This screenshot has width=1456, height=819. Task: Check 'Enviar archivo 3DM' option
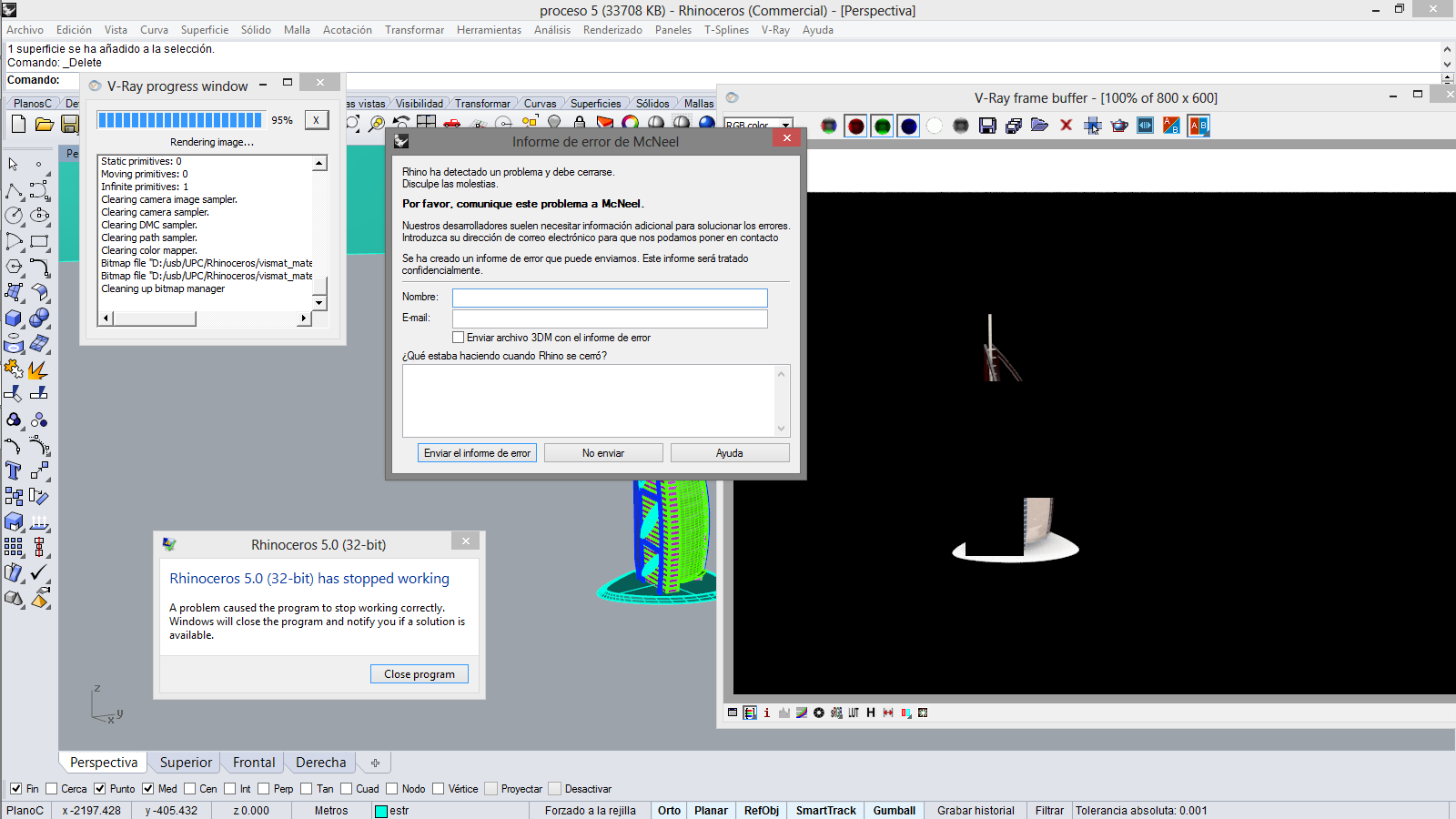coord(459,338)
